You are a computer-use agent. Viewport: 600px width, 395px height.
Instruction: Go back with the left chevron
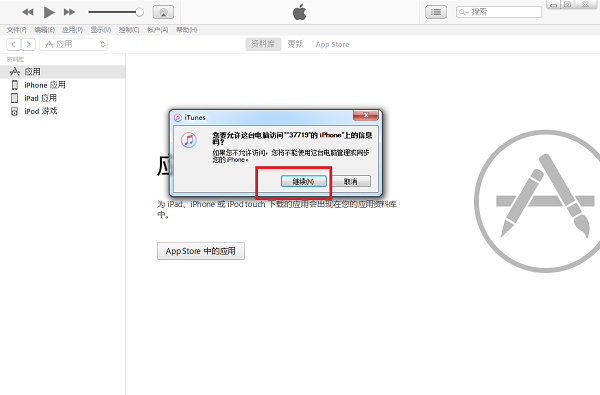[x=14, y=44]
